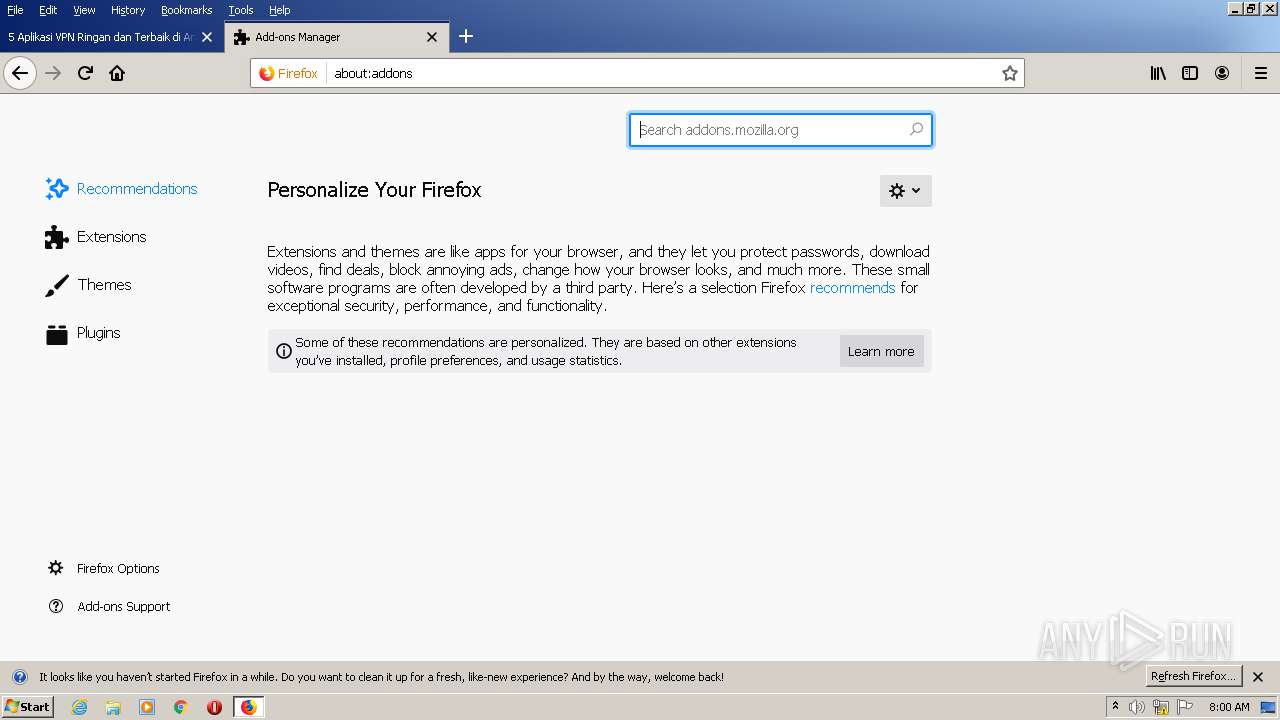
Task: Show sidebars via the sidebar icon
Action: point(1190,73)
